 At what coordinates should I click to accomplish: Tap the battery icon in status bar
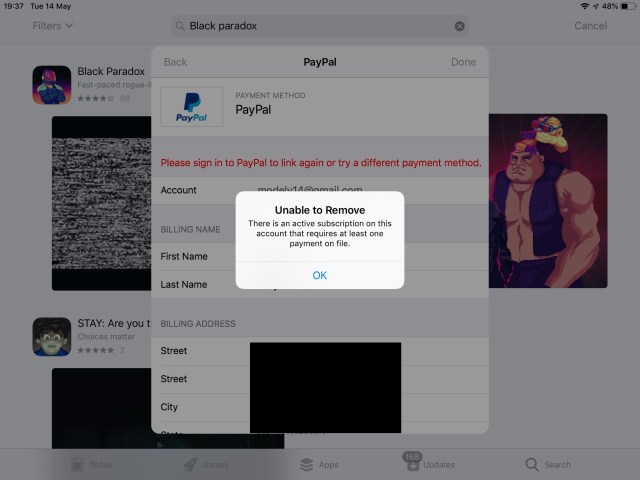point(627,6)
